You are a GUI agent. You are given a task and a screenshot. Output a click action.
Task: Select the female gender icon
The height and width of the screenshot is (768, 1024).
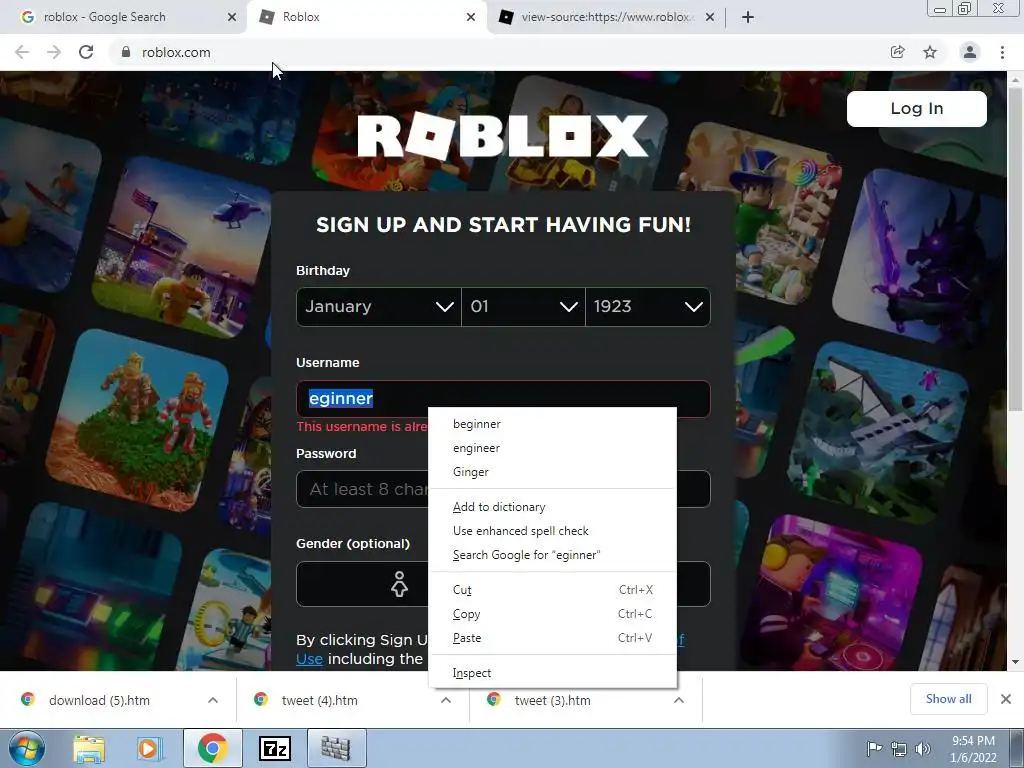(399, 584)
